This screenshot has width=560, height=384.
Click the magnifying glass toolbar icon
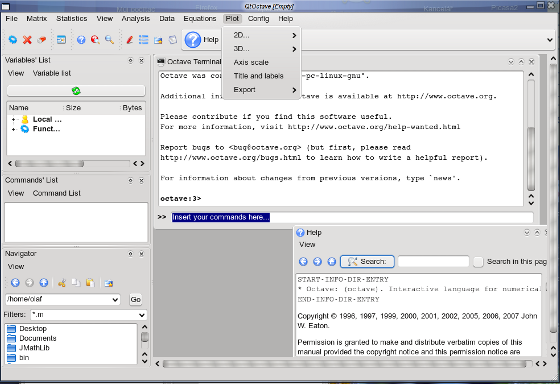[x=109, y=40]
